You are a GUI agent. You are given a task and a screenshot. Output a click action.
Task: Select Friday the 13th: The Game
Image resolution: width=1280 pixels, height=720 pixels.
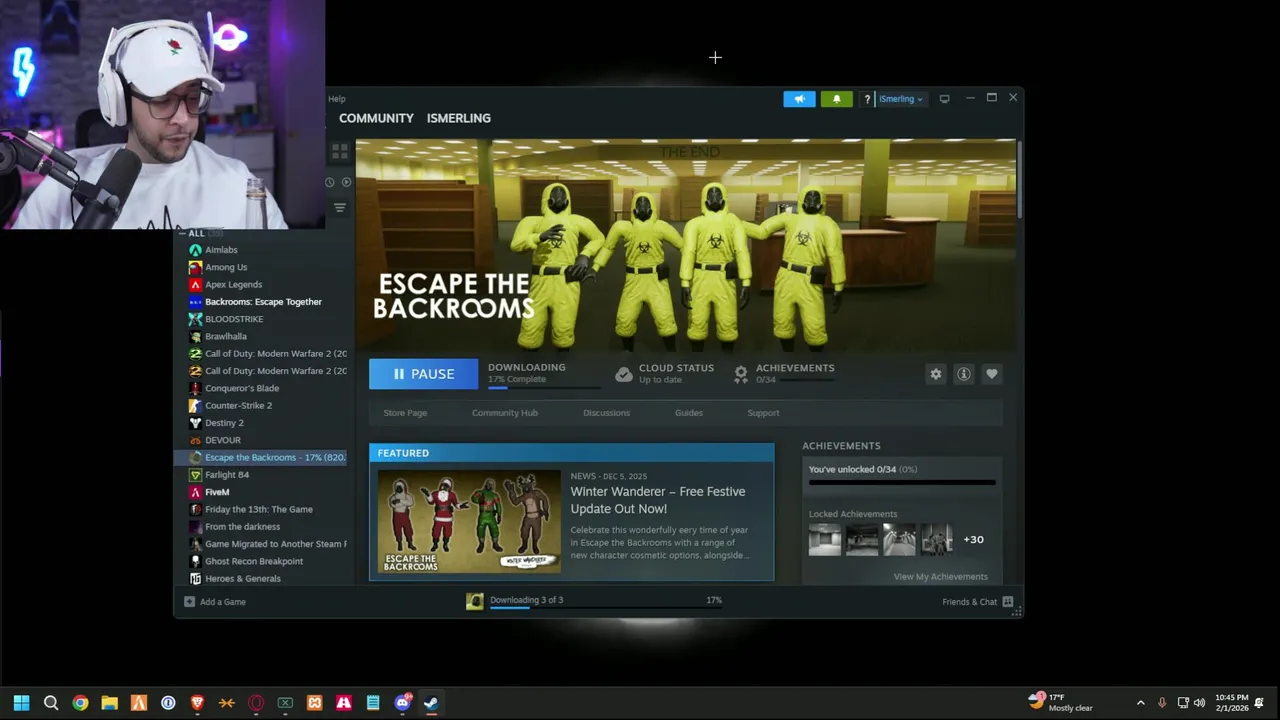259,509
